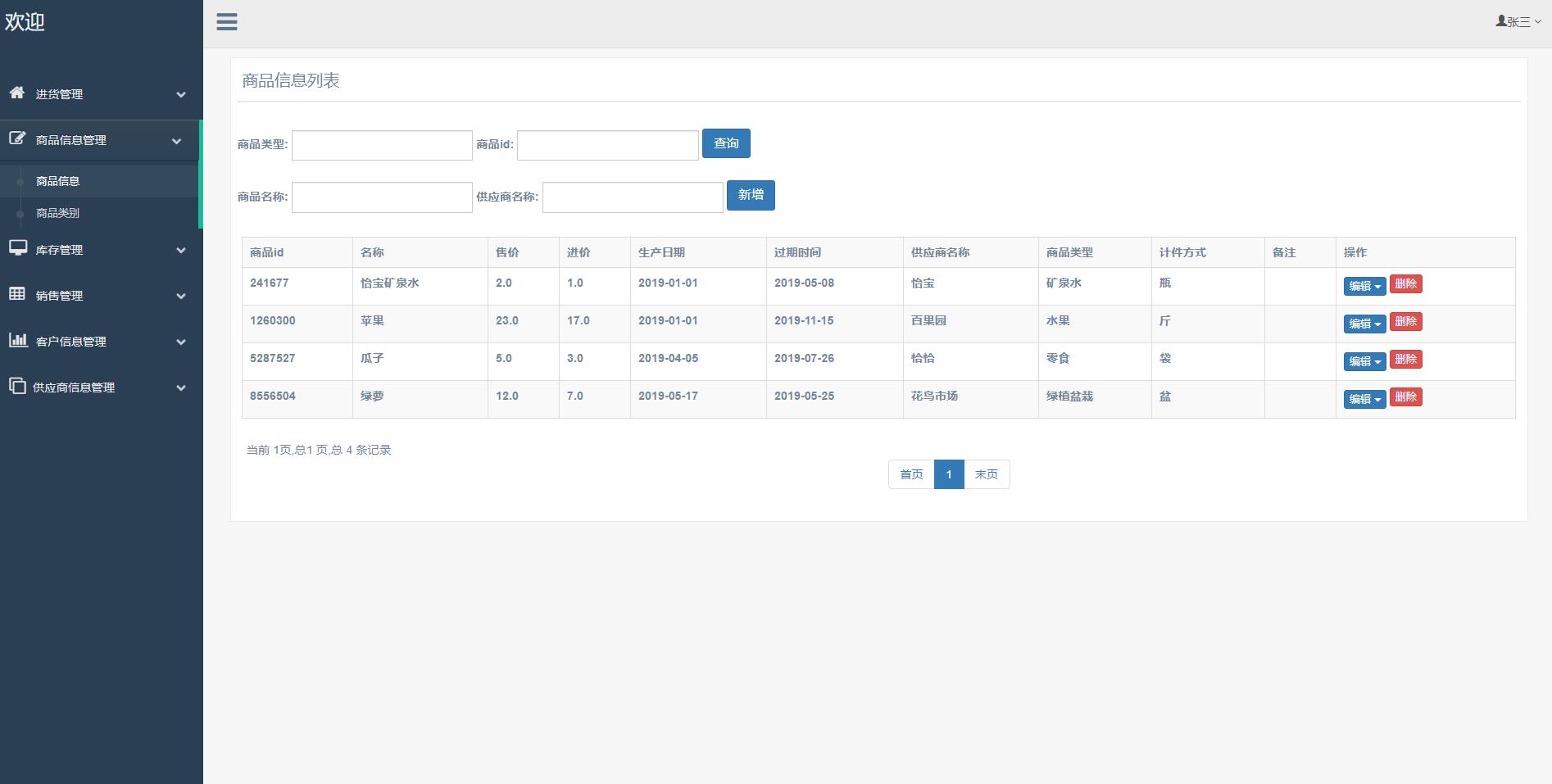Click the copy icon beside 供应商信息管理
The width and height of the screenshot is (1552, 784).
tap(17, 386)
